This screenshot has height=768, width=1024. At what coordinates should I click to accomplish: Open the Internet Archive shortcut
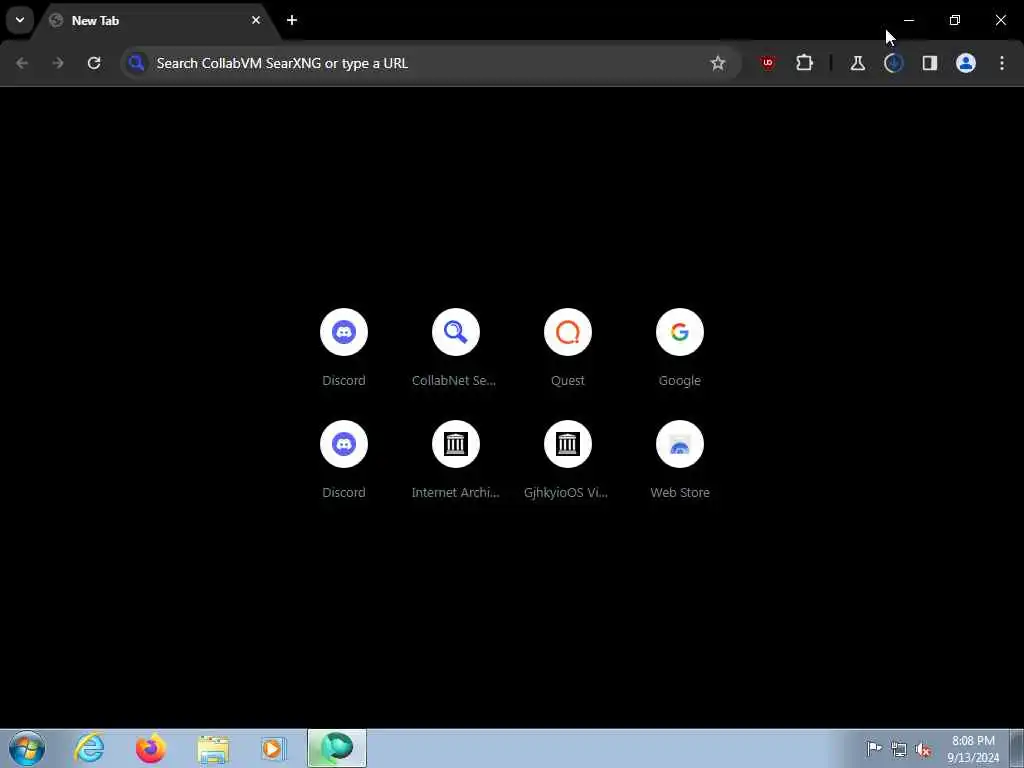[x=455, y=444]
